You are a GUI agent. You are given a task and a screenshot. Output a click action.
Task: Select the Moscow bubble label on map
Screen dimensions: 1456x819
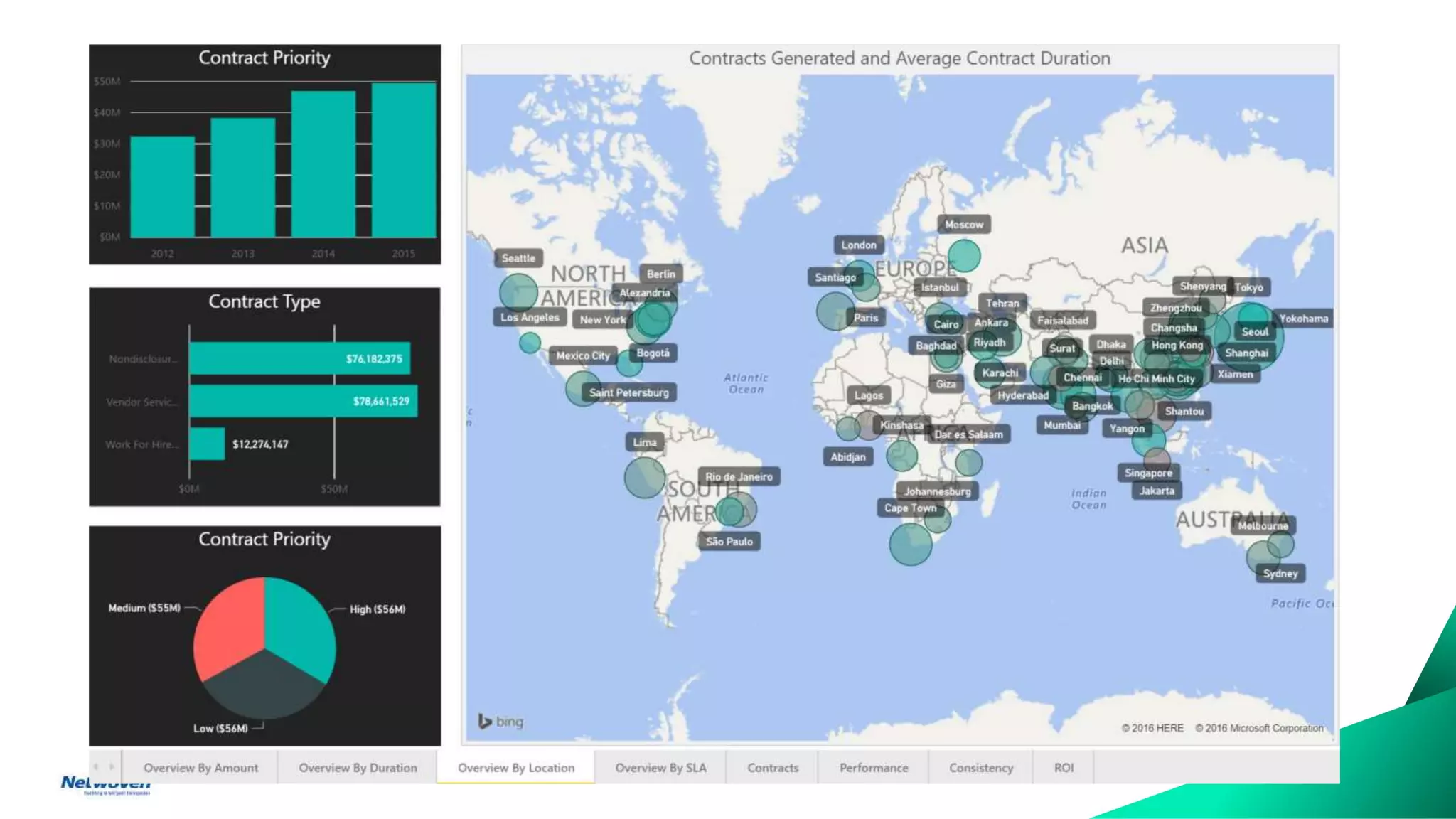click(x=963, y=225)
